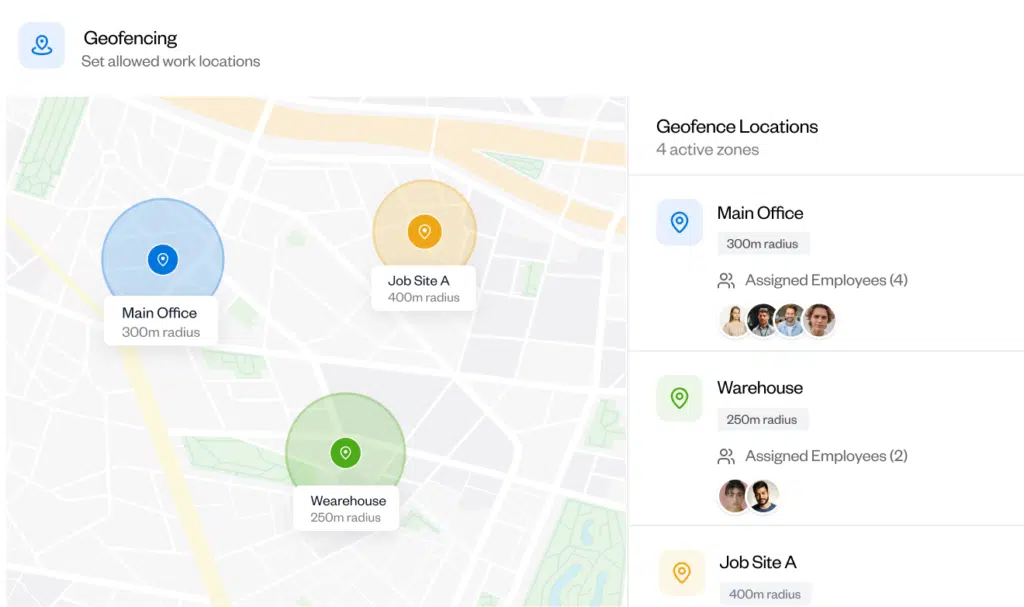Click the first employee avatar under Main Office
Image resolution: width=1024 pixels, height=607 pixels.
click(734, 320)
